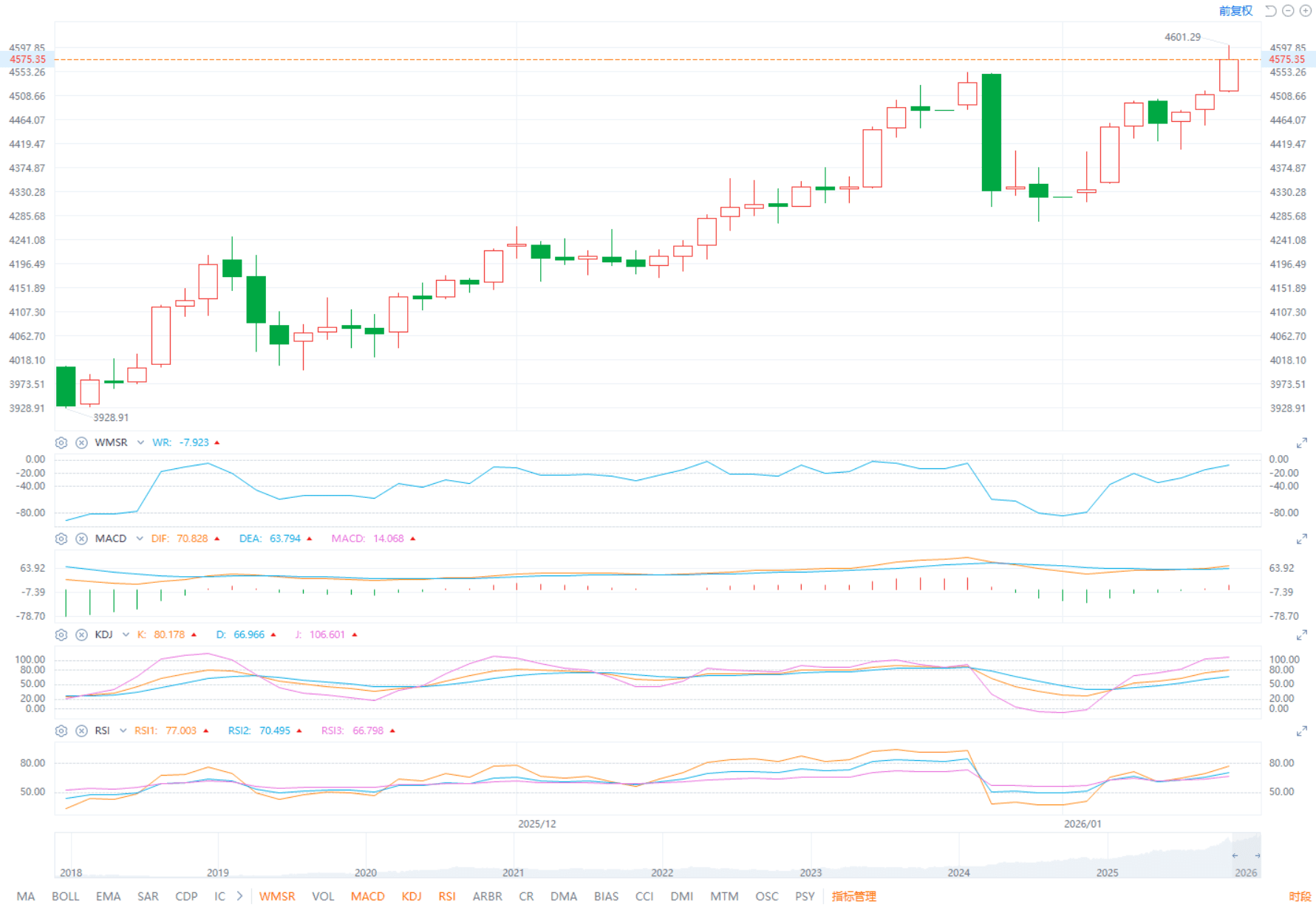Remove the WMSR indicator via its X icon

[82, 442]
